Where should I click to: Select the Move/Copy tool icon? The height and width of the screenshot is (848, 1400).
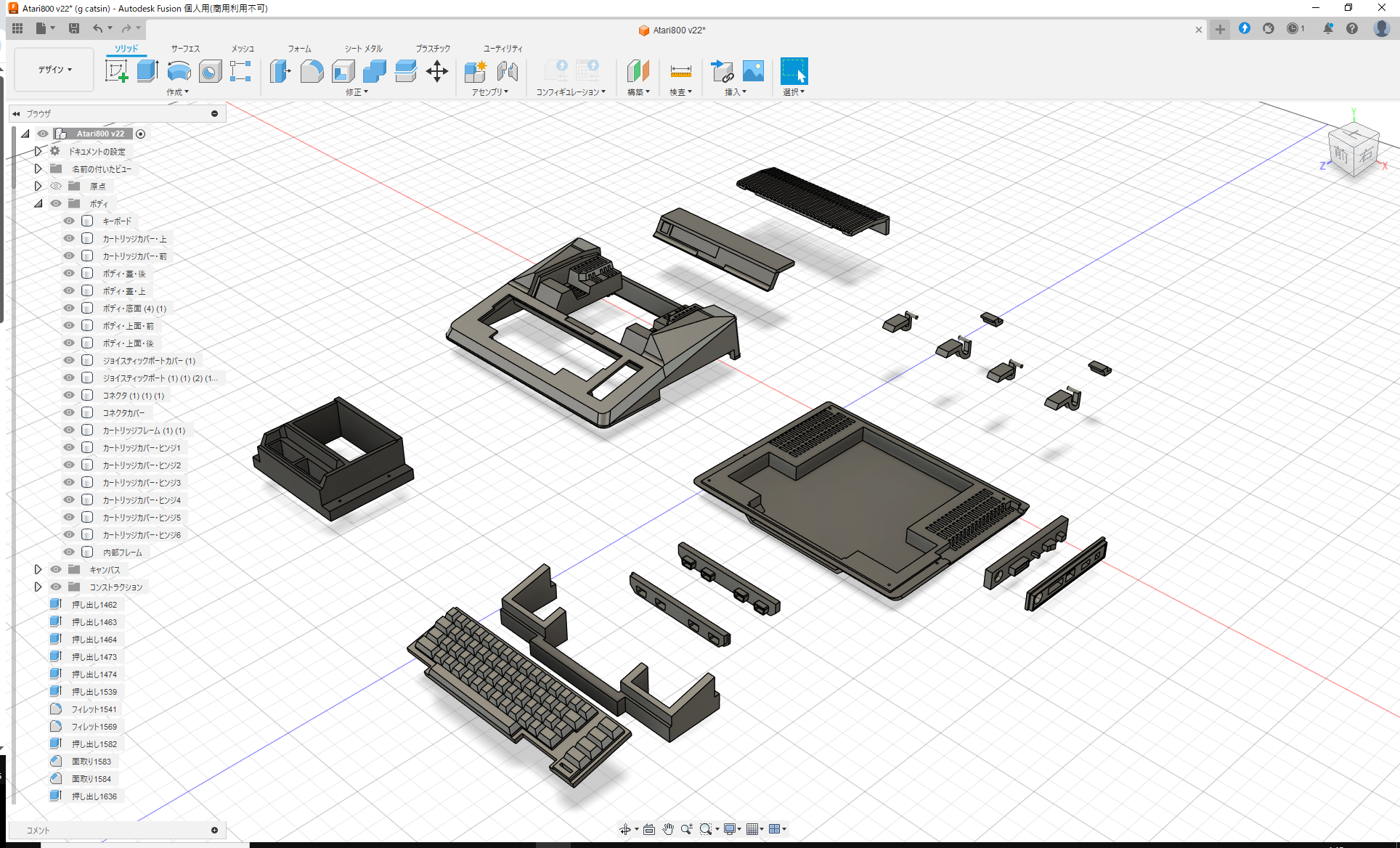click(437, 71)
